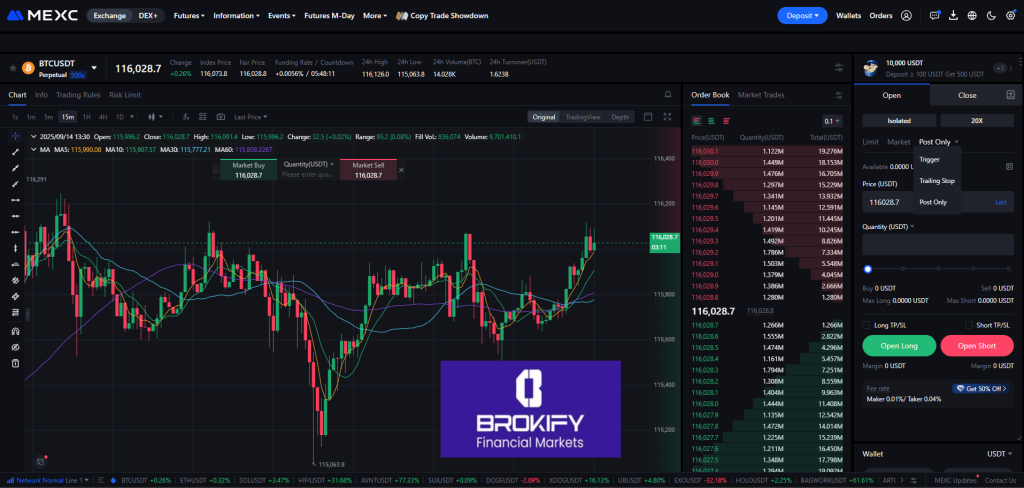Select Trailing Stop from order type menu
Viewport: 1024px width, 488px height.
pyautogui.click(x=937, y=181)
